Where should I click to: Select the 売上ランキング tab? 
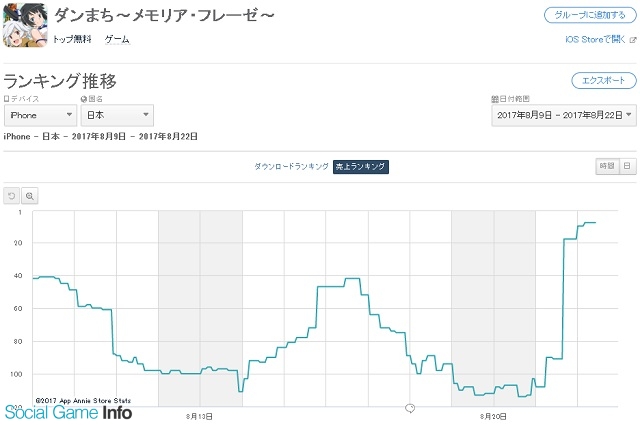point(360,167)
